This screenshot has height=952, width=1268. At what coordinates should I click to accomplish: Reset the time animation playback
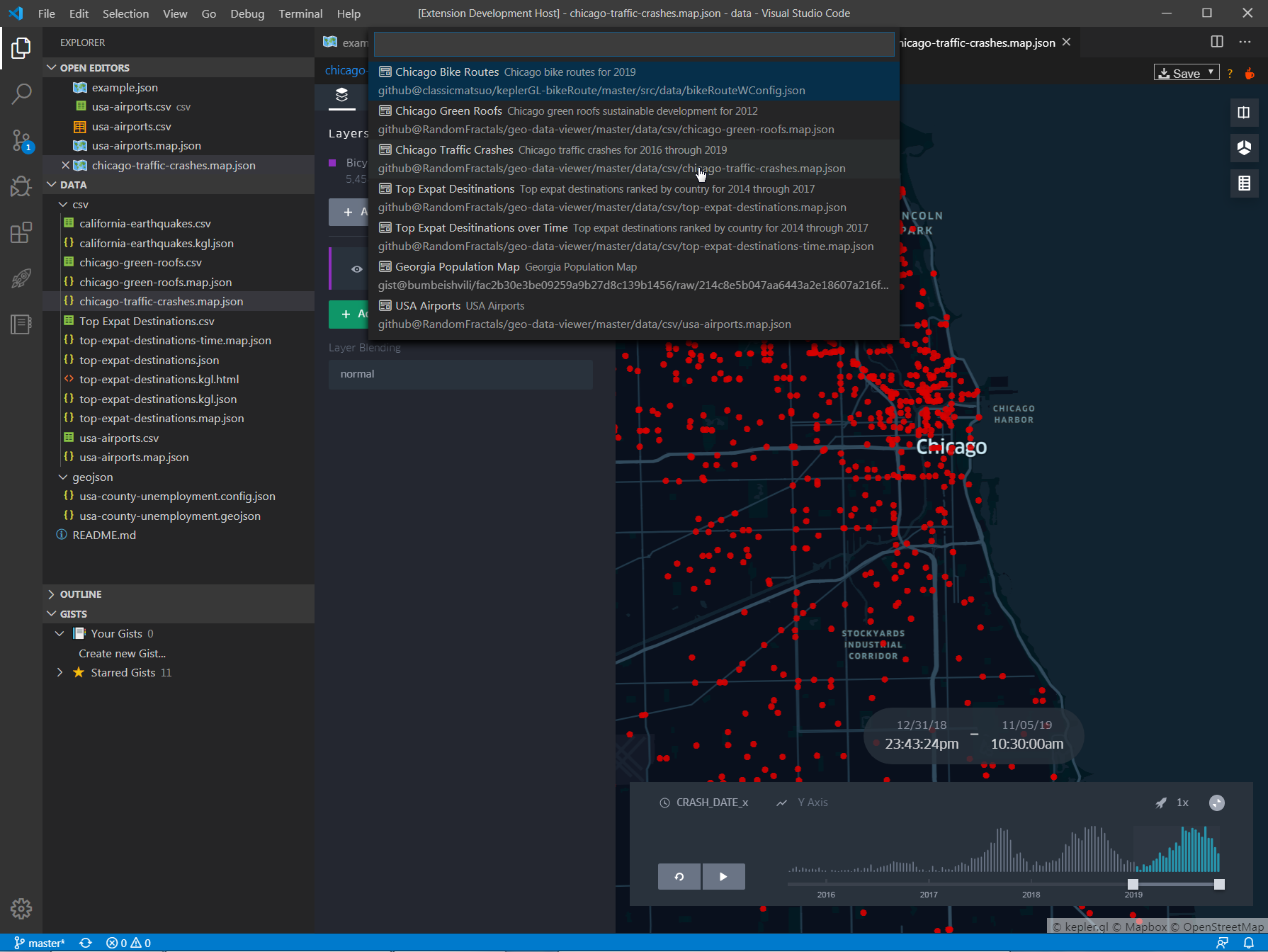(x=679, y=876)
